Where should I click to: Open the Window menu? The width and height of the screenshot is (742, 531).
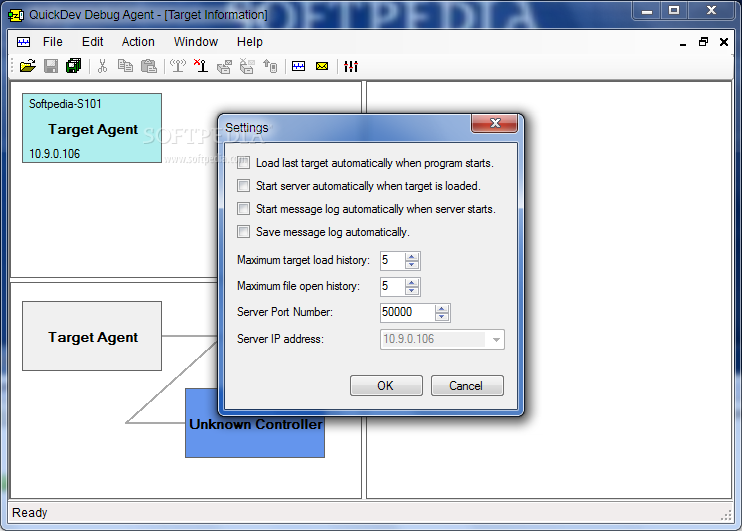[x=195, y=42]
